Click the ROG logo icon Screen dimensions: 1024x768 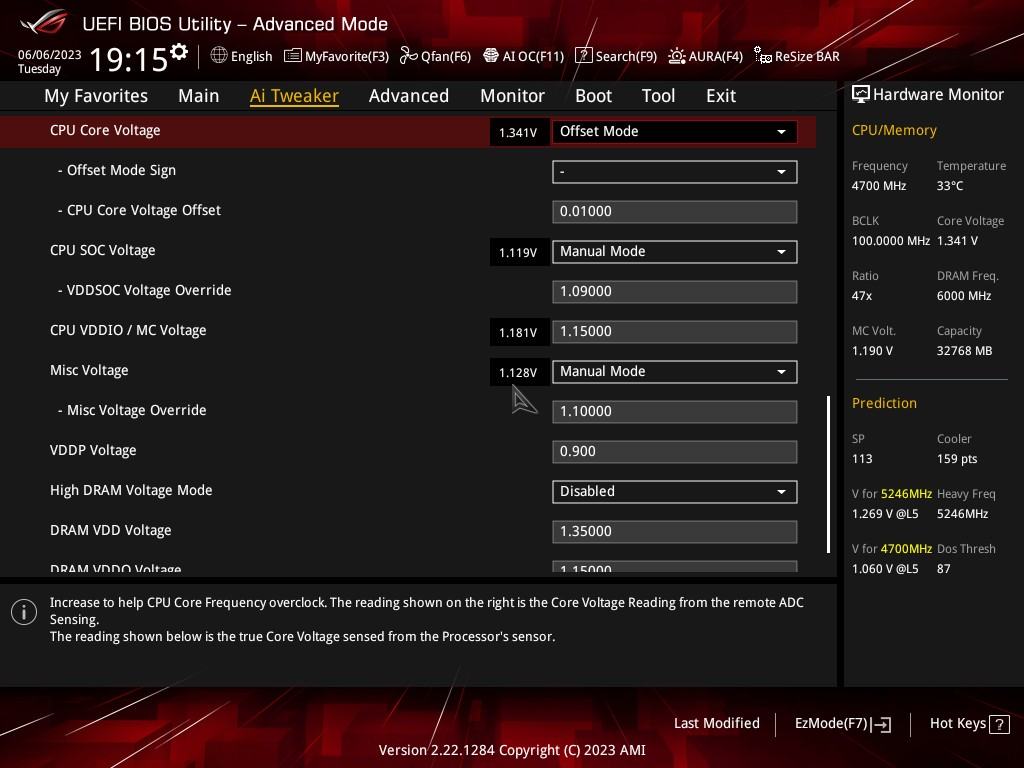[x=43, y=22]
